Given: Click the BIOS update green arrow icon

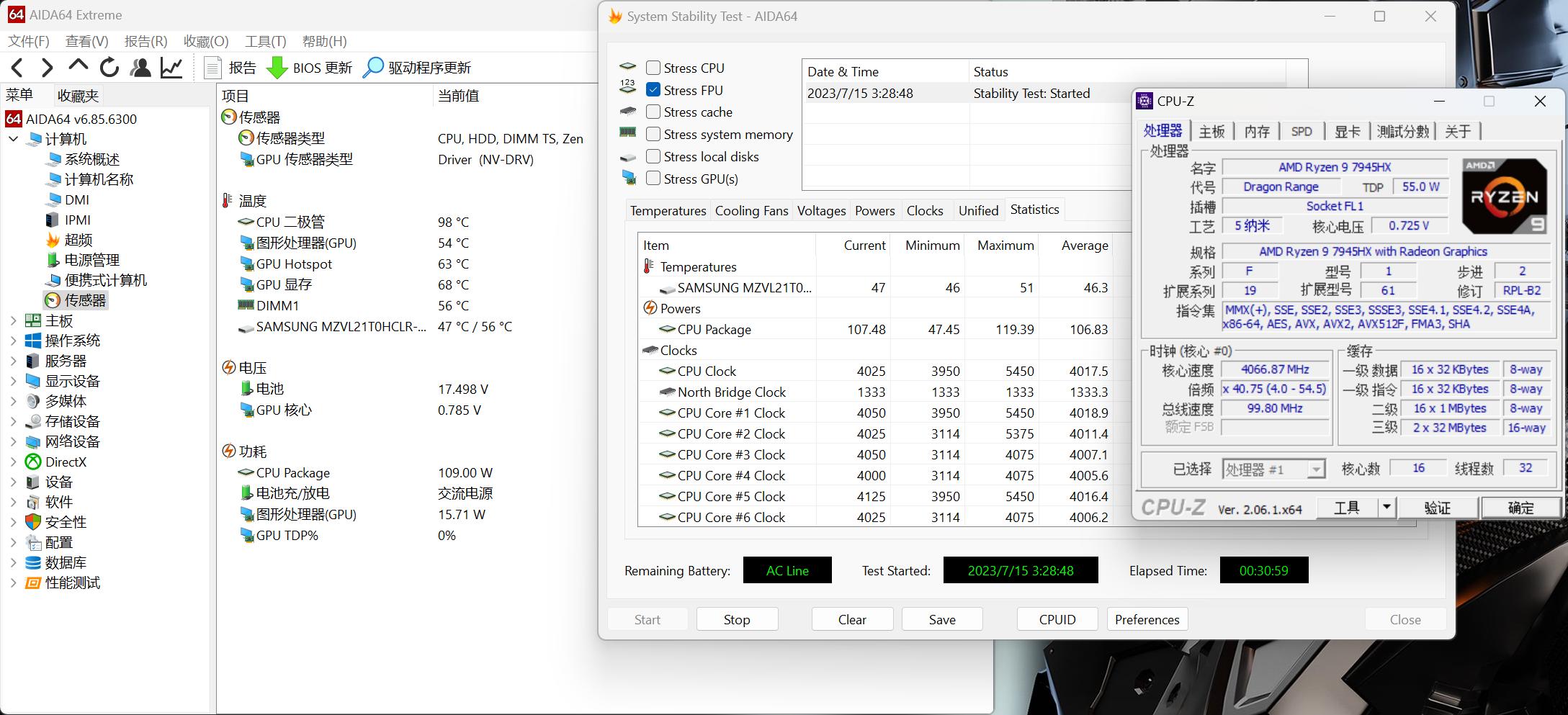Looking at the screenshot, I should click(277, 68).
